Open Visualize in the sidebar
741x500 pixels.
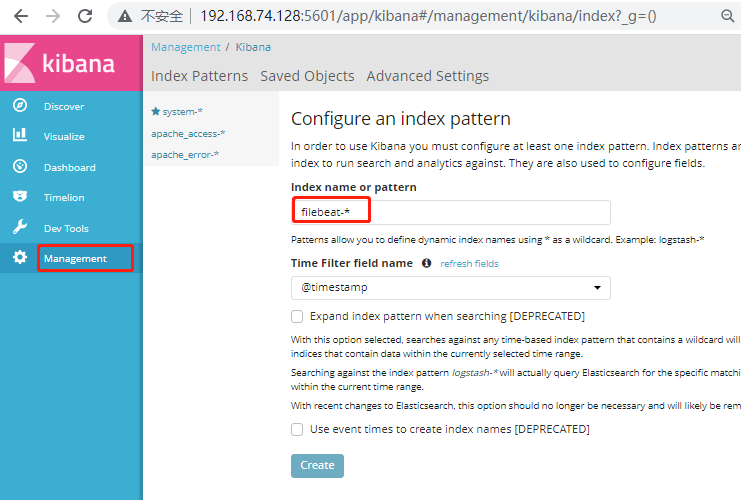64,137
